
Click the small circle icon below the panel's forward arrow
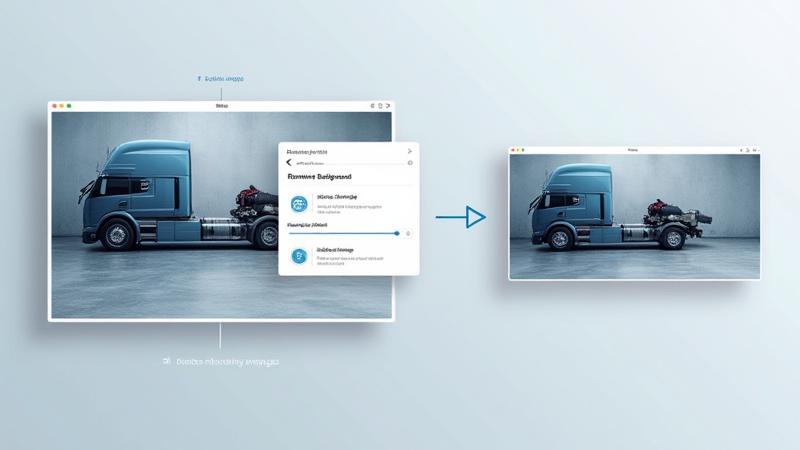coord(410,163)
